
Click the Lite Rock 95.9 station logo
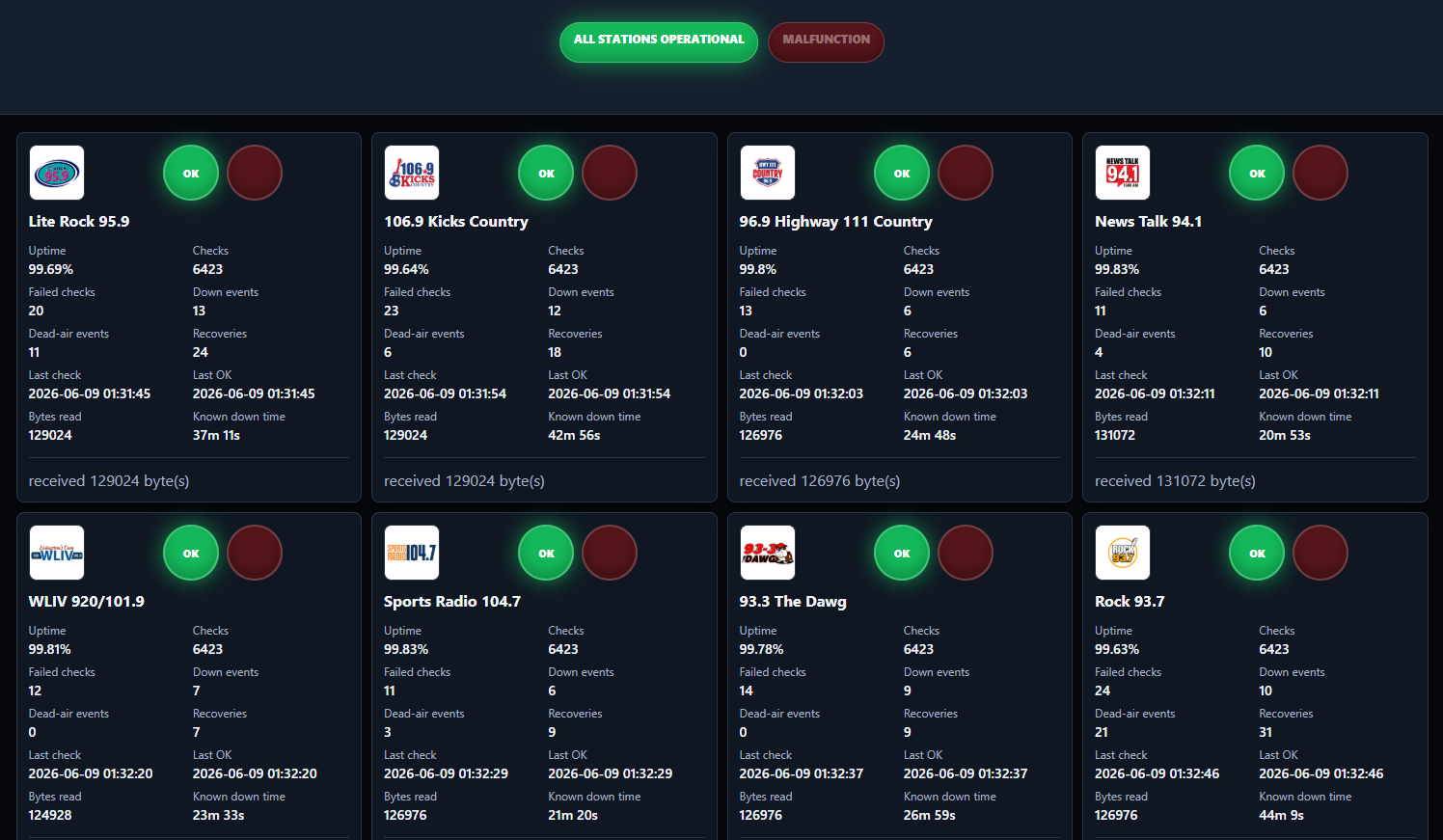pyautogui.click(x=57, y=173)
